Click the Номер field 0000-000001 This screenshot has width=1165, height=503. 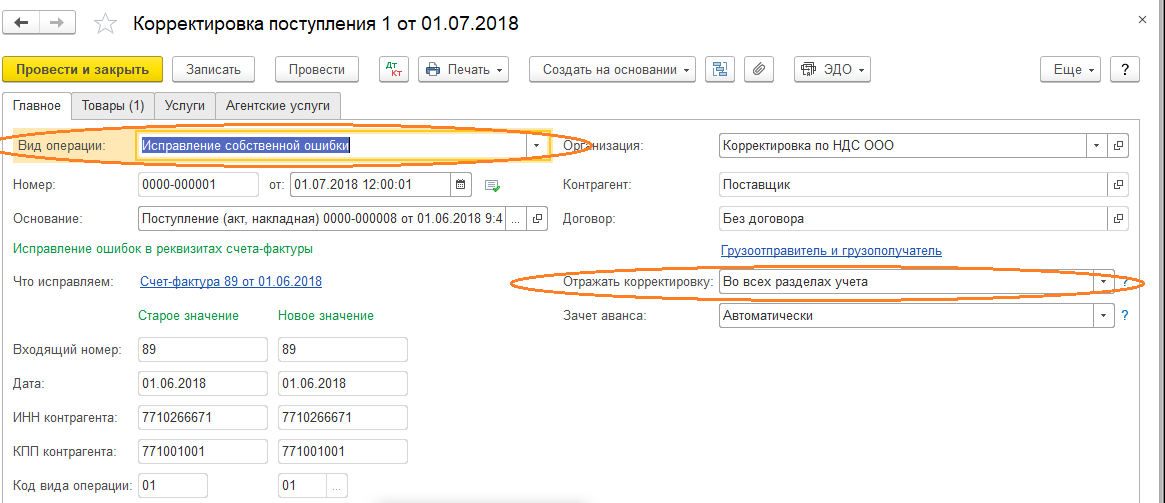pyautogui.click(x=198, y=184)
